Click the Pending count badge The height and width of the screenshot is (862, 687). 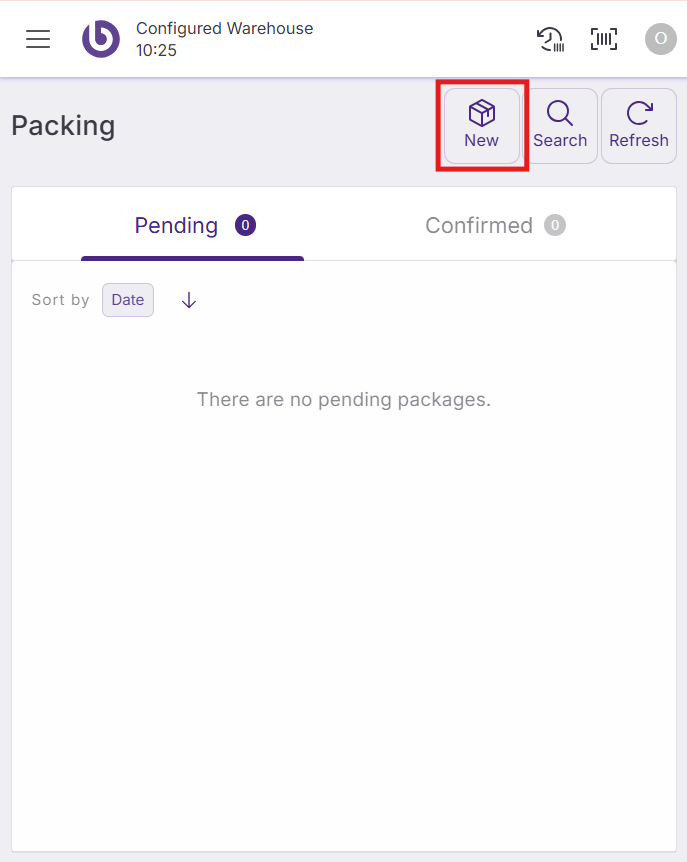pos(246,225)
